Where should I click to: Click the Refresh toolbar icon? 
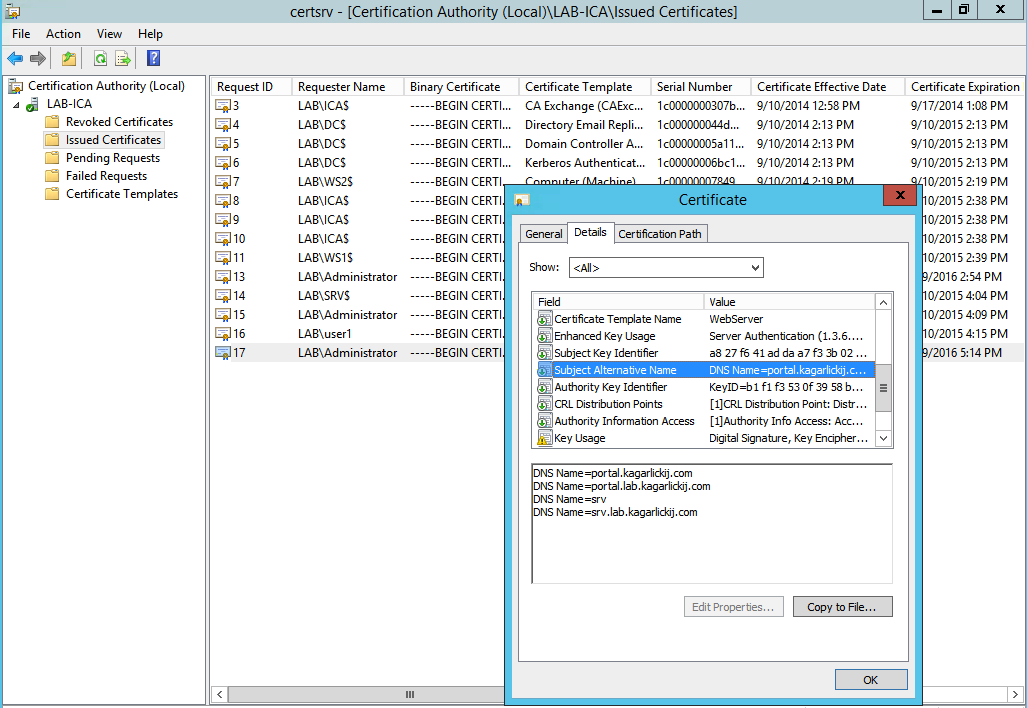point(100,59)
